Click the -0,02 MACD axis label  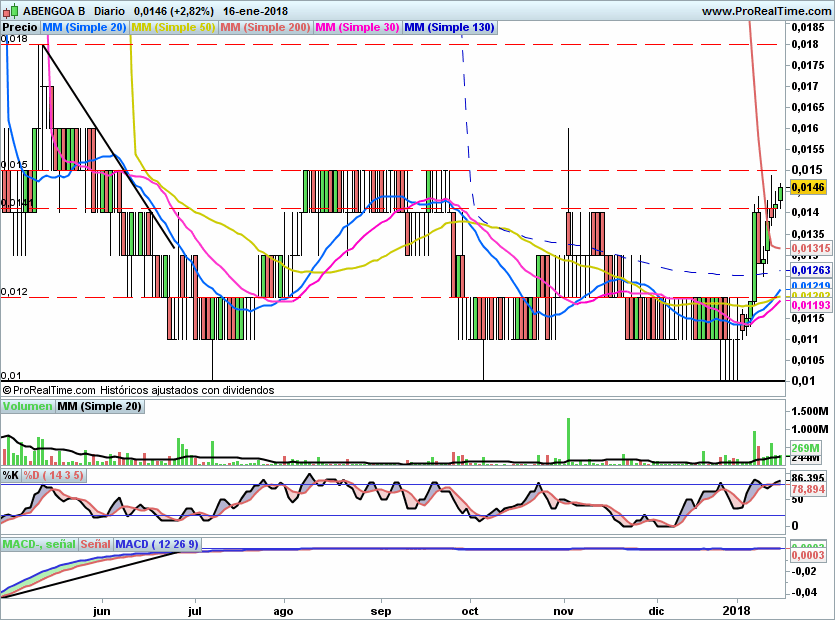click(x=804, y=571)
